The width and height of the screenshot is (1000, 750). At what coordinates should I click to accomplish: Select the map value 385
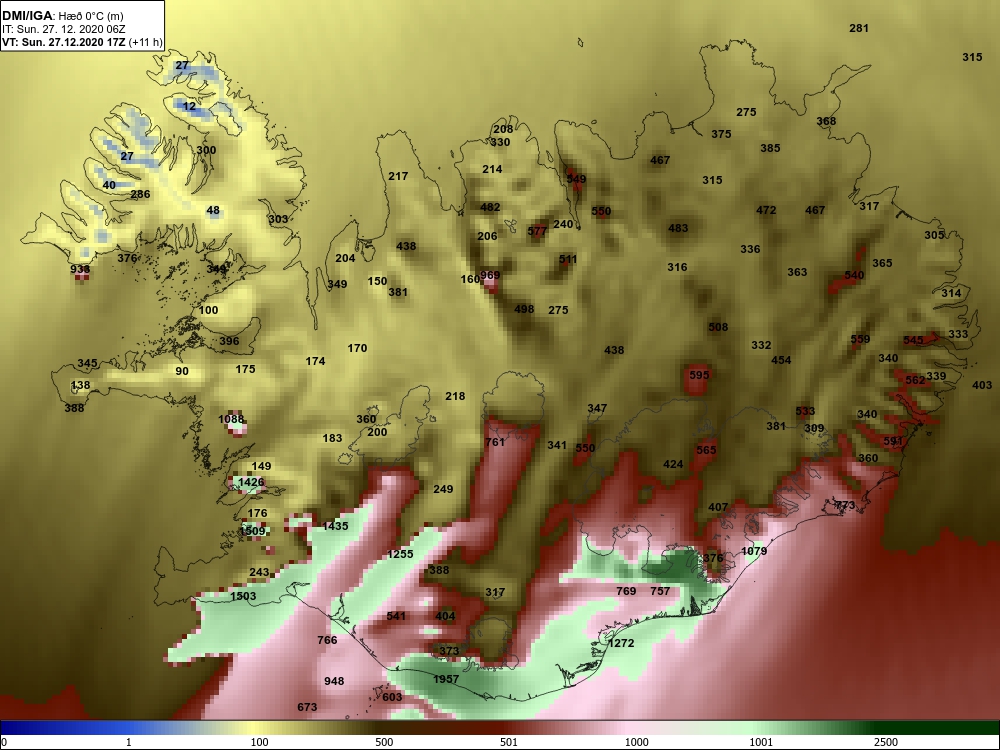point(770,148)
